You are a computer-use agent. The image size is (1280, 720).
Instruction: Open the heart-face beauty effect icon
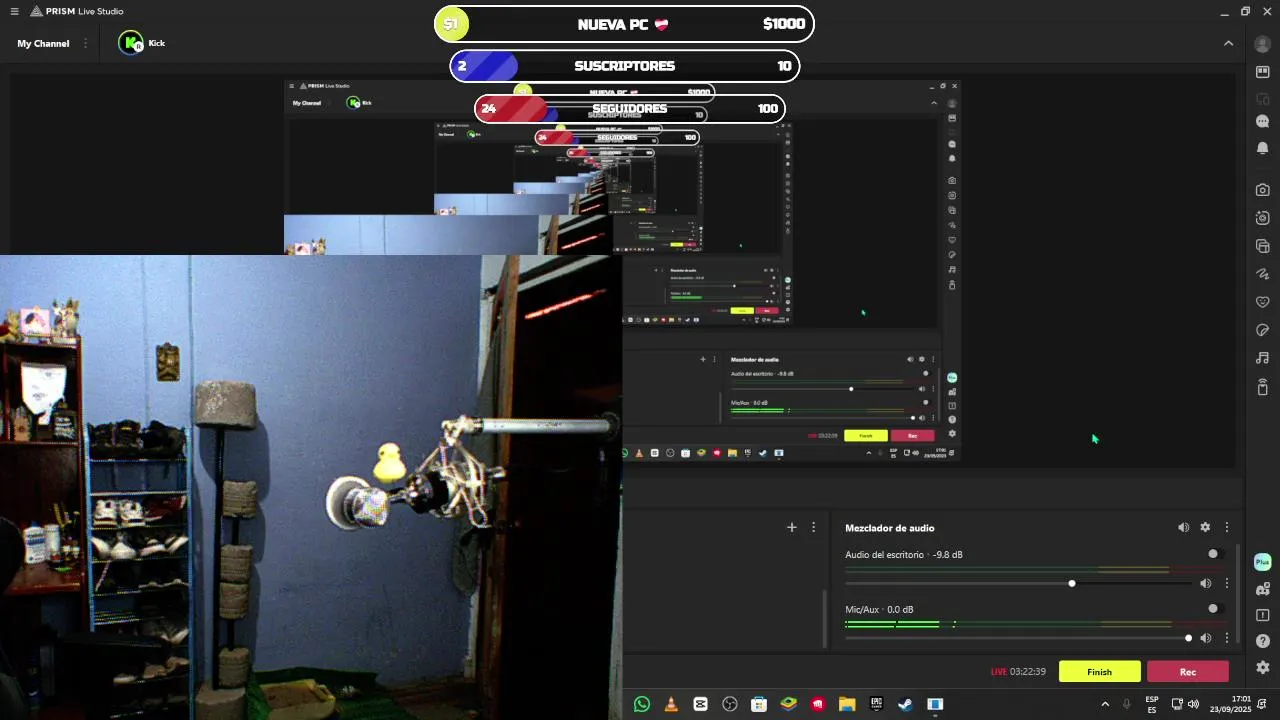(1262, 302)
